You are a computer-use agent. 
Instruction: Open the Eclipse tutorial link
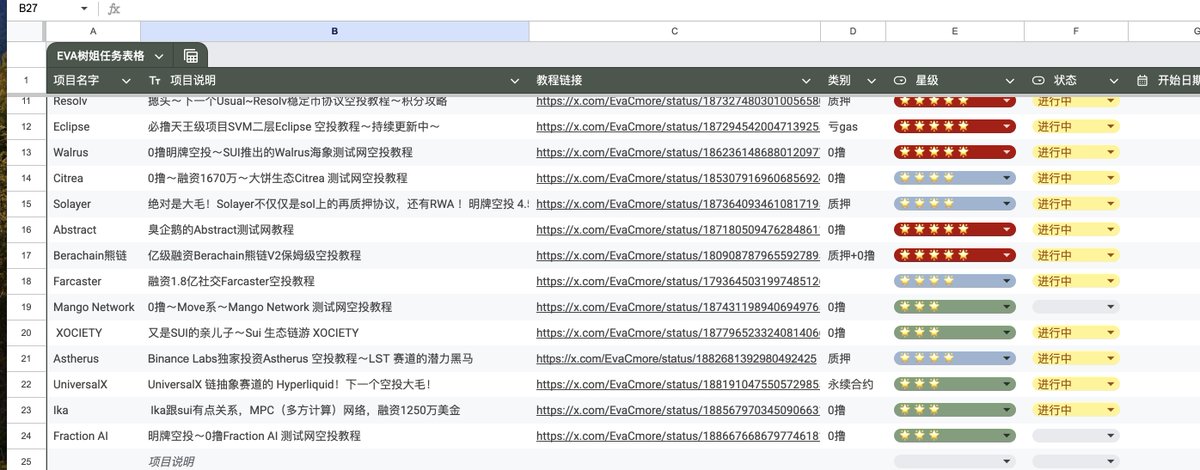pos(678,127)
